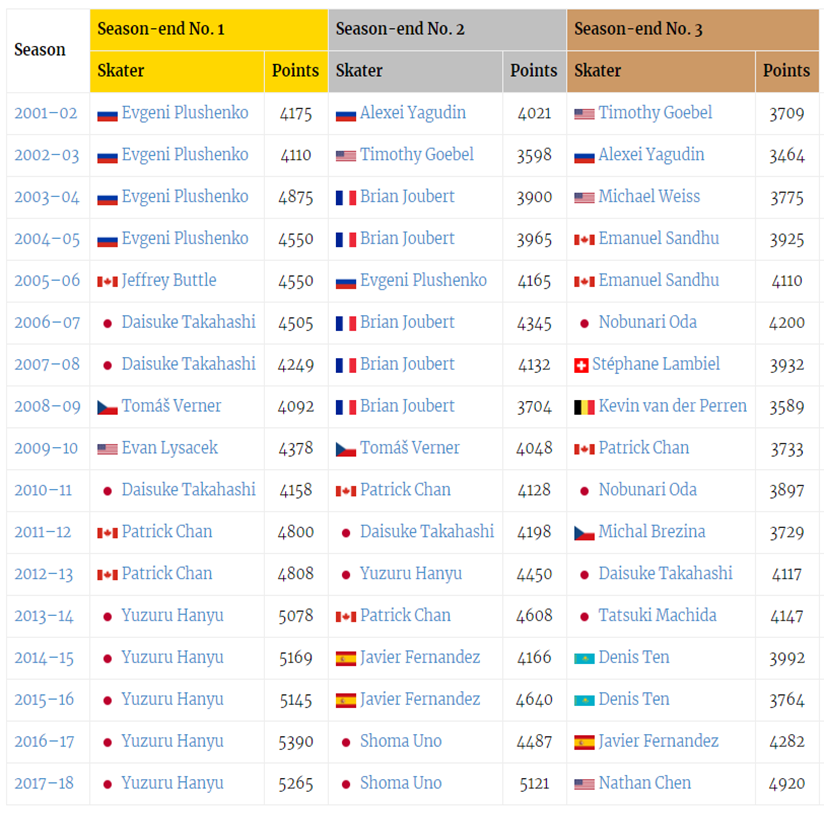
Task: Open the 2017–18 season link
Action: coord(46,784)
